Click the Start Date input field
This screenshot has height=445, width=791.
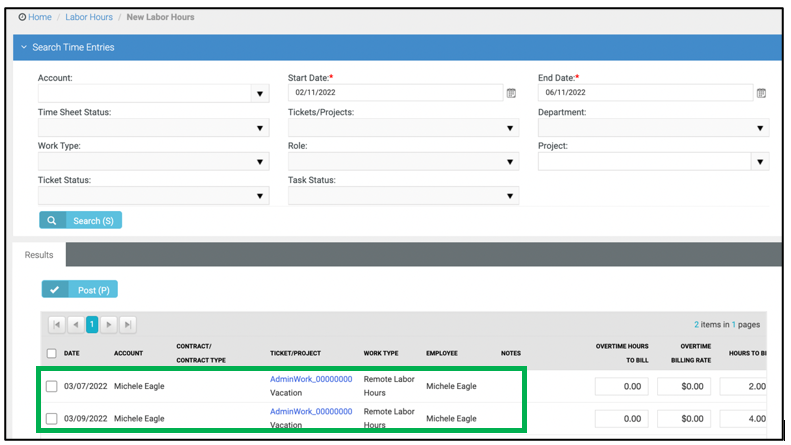(394, 93)
